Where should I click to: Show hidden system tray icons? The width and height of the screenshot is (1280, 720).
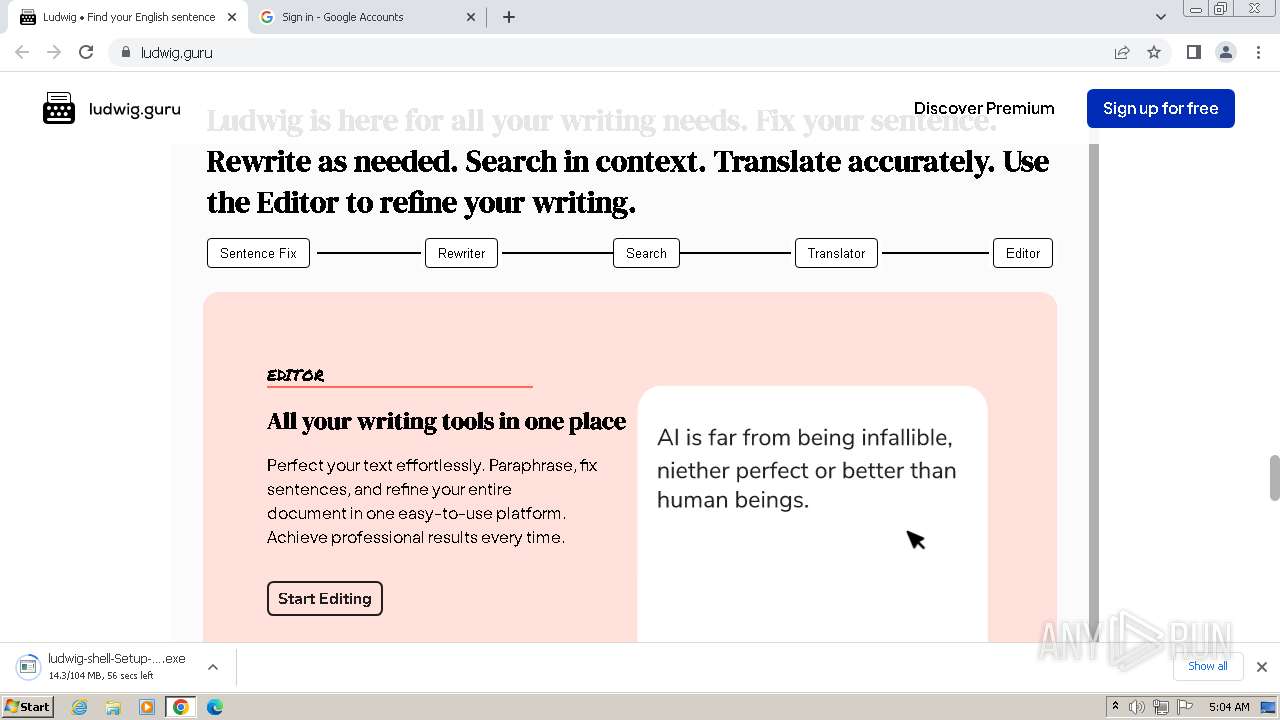tap(1115, 707)
